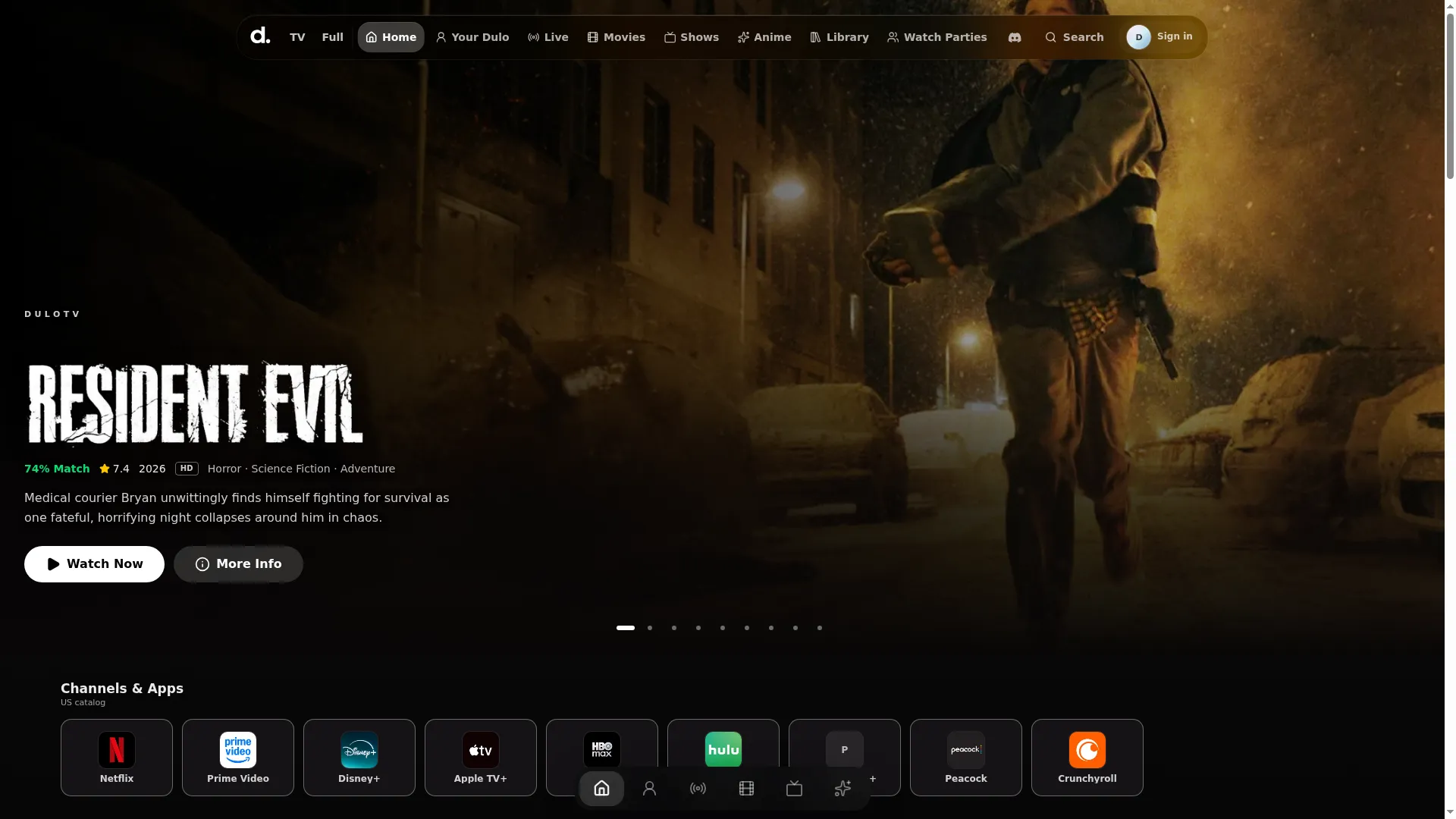
Task: Tap the person icon in the bottom dock
Action: pyautogui.click(x=649, y=789)
